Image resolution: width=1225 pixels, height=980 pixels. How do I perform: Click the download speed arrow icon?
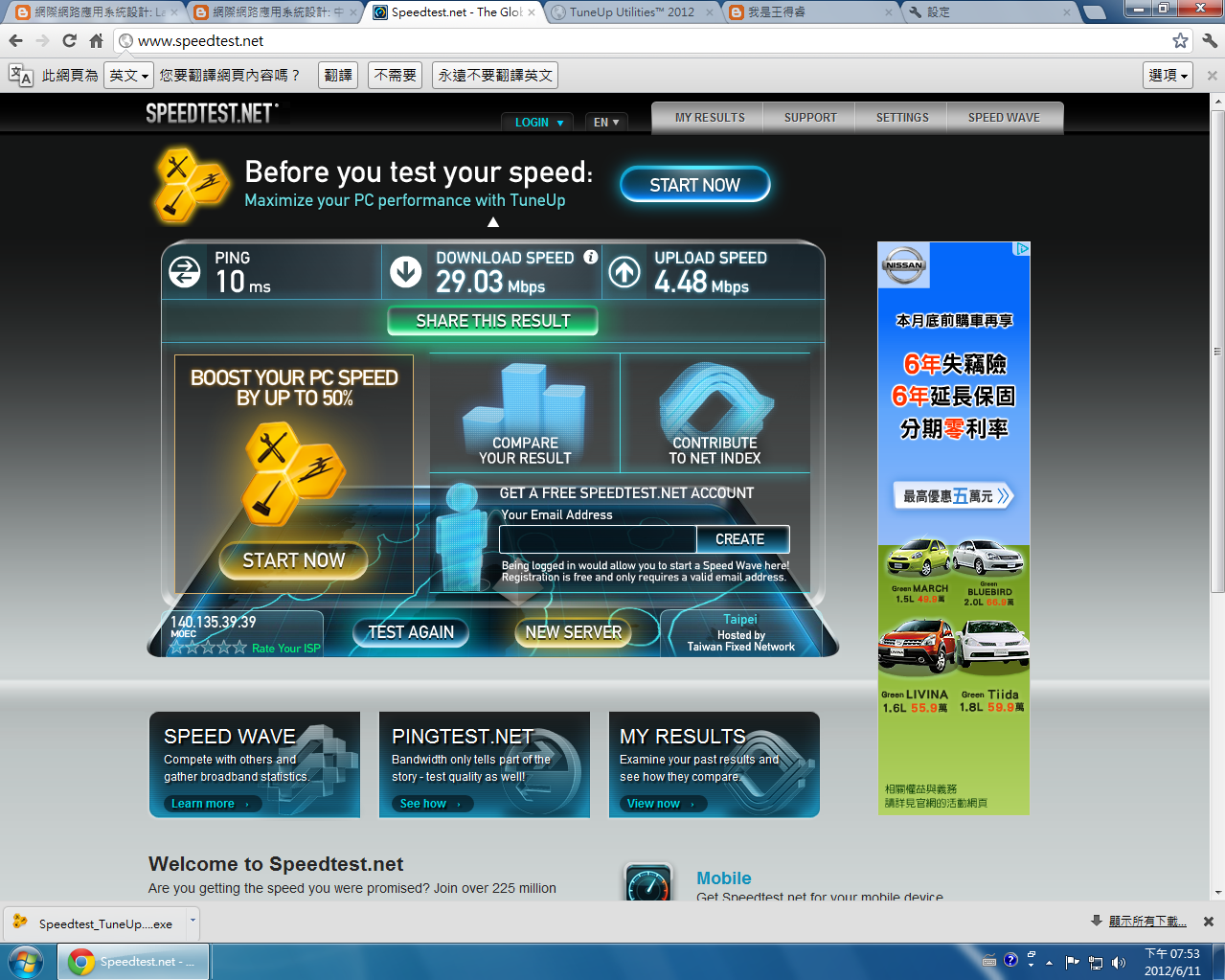tap(406, 272)
